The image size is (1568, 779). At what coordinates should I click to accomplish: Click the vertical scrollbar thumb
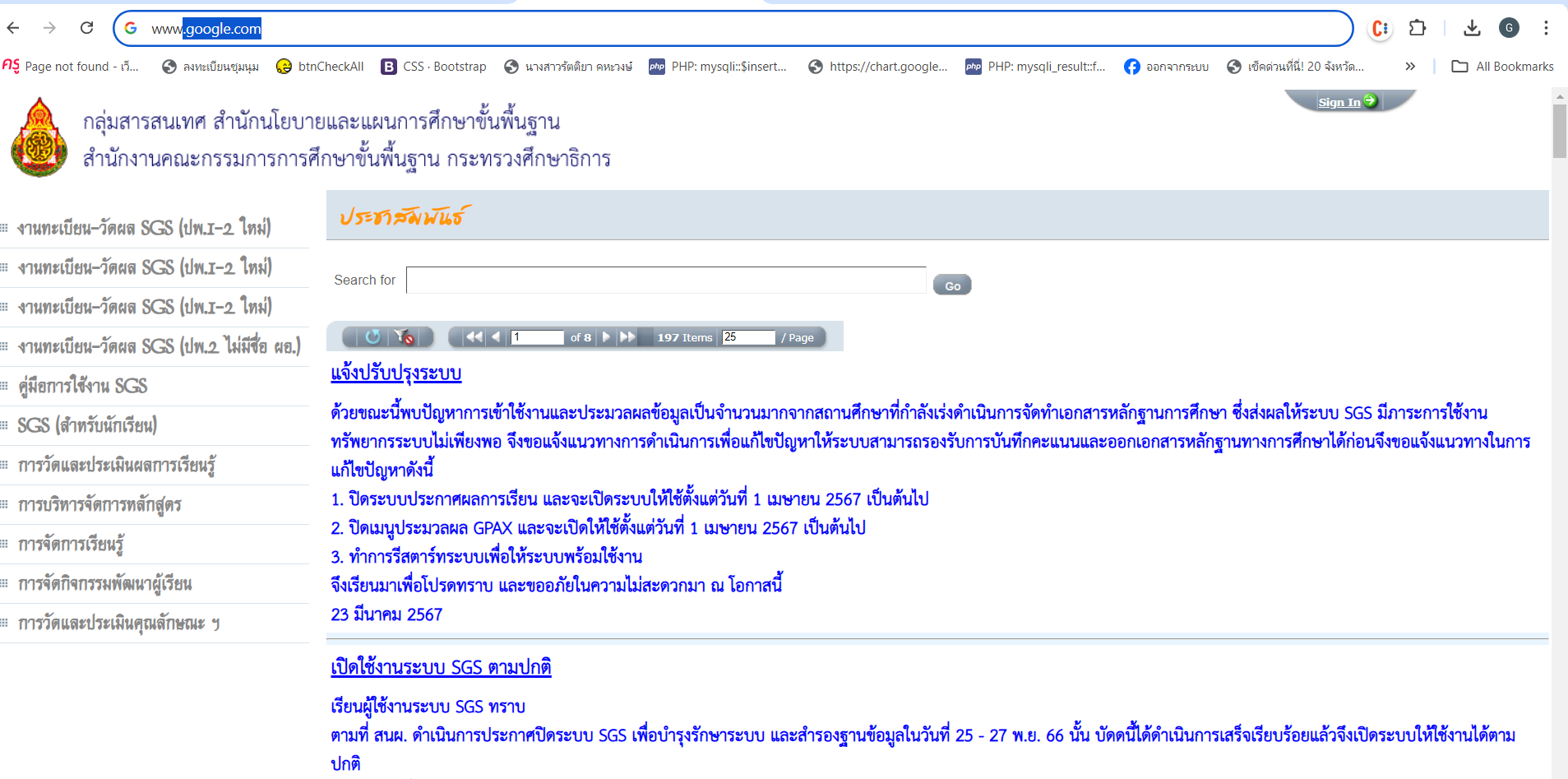click(x=1559, y=130)
